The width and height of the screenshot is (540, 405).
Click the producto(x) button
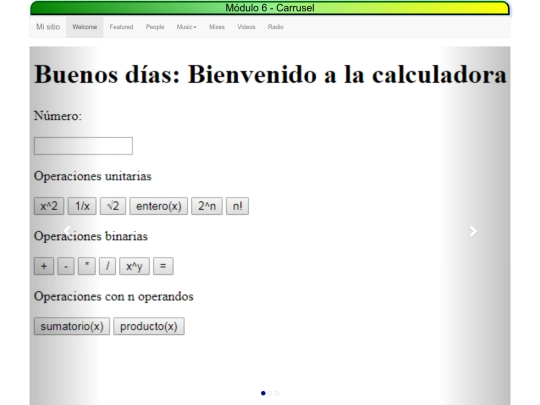149,326
